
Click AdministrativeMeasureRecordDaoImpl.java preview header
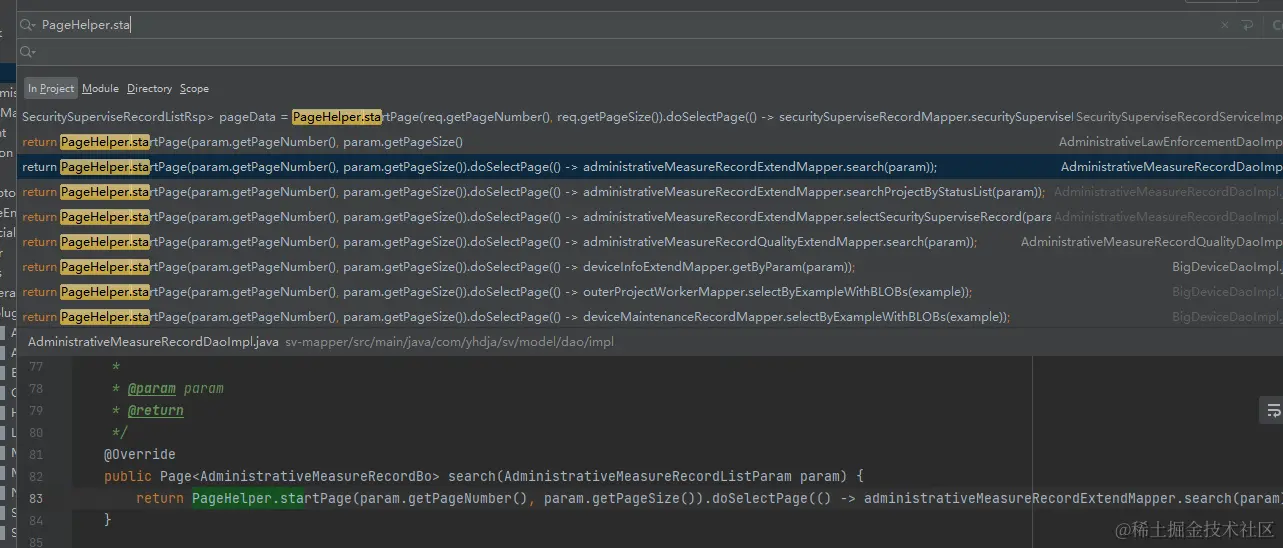153,342
